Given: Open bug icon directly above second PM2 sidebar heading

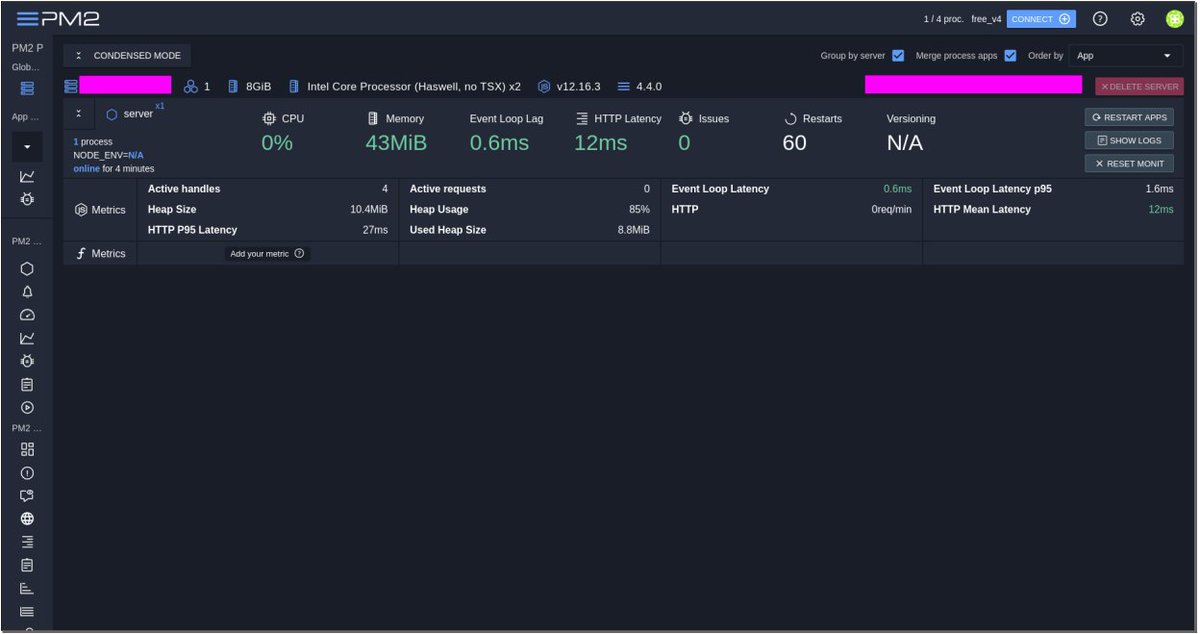Looking at the screenshot, I should point(27,199).
